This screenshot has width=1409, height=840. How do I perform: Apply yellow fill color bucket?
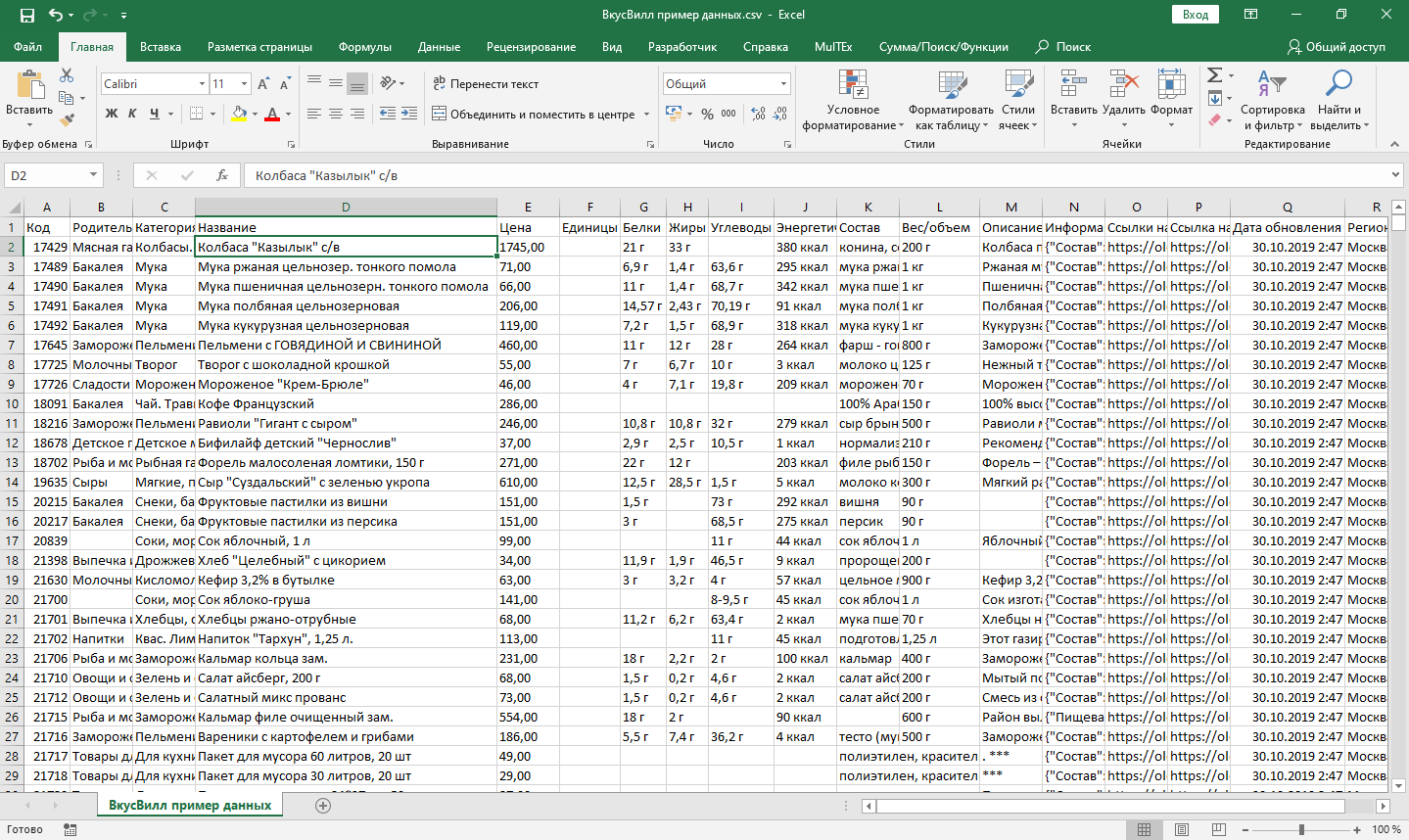click(238, 114)
